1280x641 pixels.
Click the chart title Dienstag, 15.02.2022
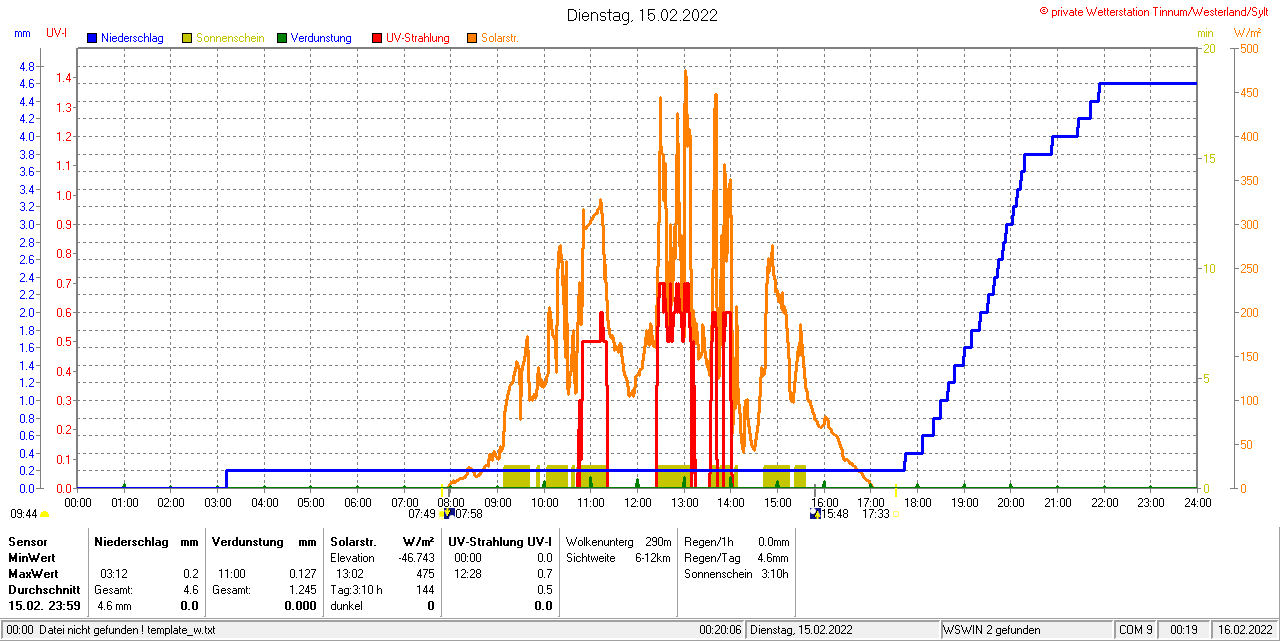tap(641, 15)
